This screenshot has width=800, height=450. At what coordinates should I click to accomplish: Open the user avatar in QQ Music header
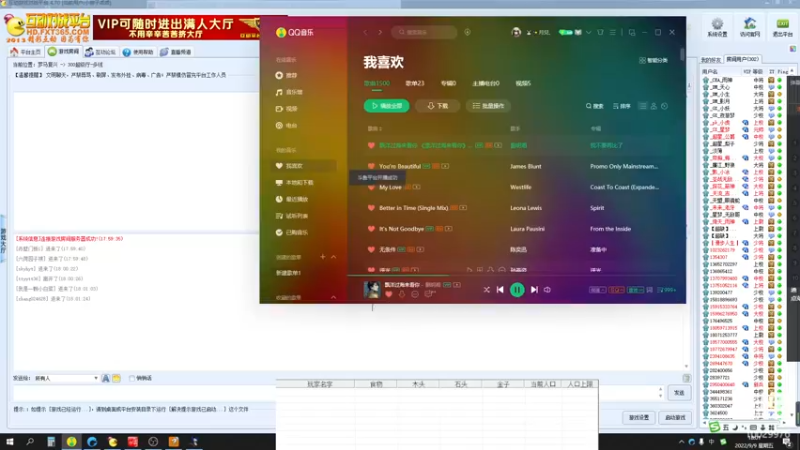pyautogui.click(x=516, y=32)
